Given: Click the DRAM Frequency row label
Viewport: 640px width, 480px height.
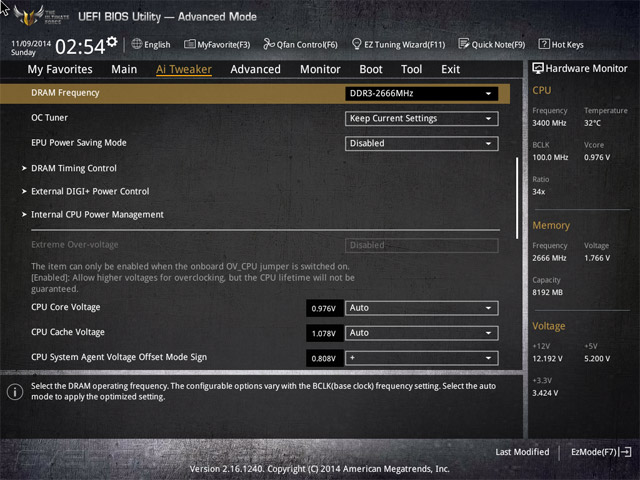Looking at the screenshot, I should tap(65, 93).
